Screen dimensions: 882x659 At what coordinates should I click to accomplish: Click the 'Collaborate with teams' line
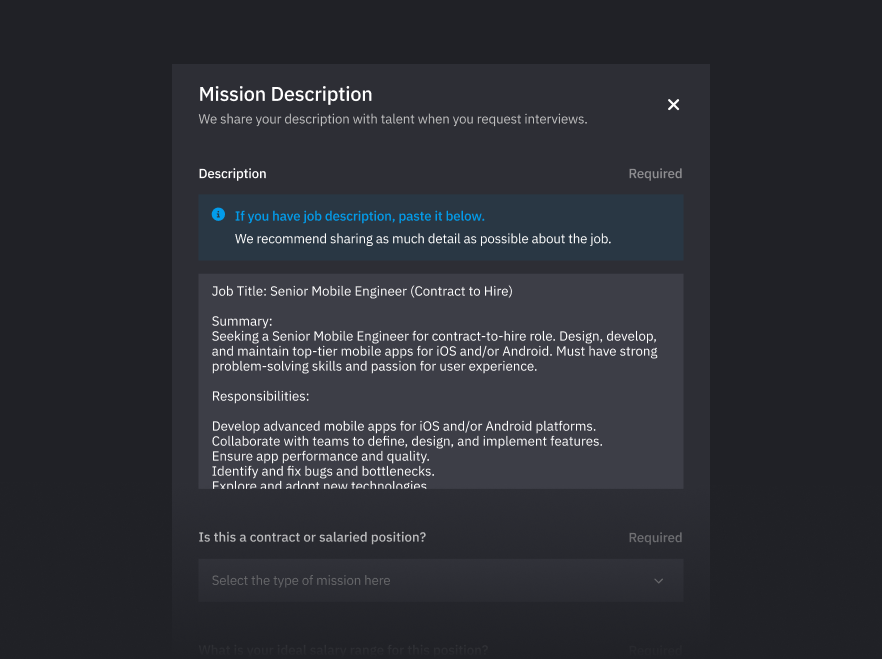[406, 441]
